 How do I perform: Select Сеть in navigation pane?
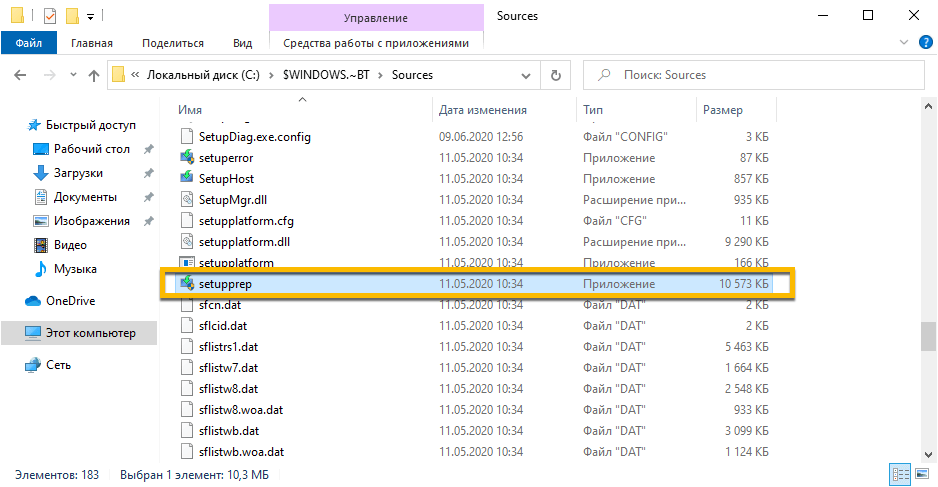58,365
